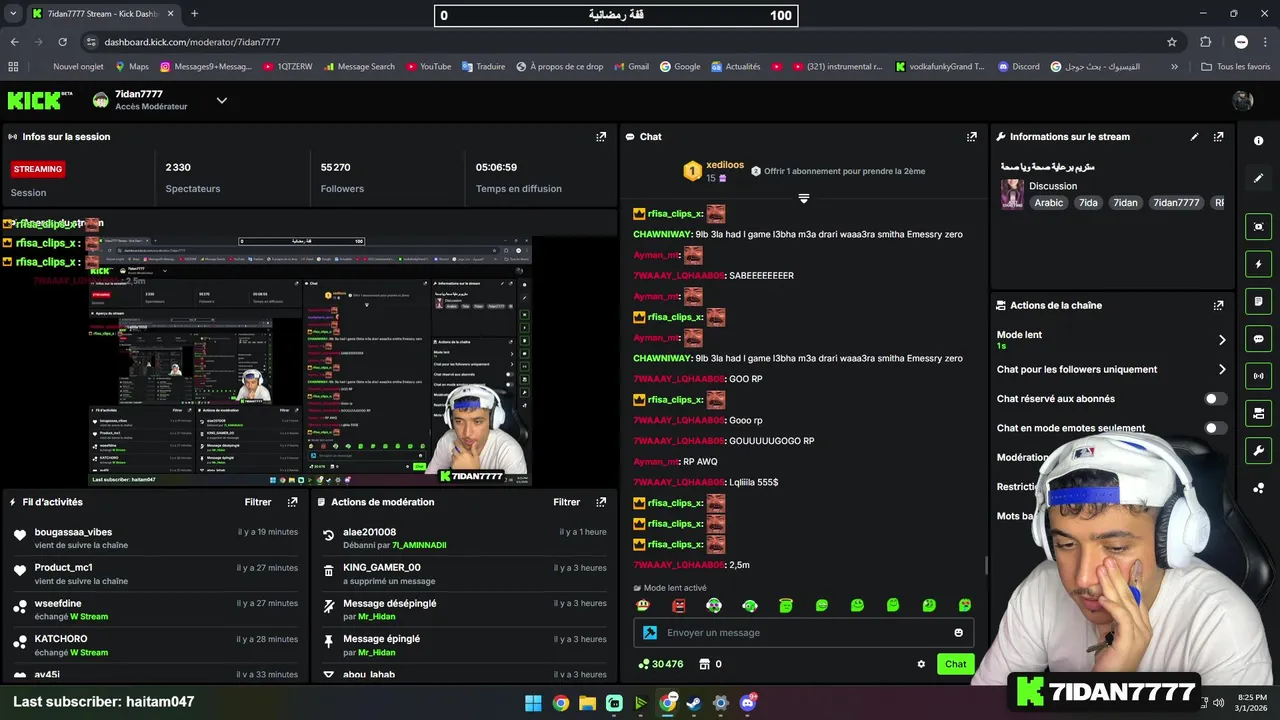Open the Discord bookmark
This screenshot has width=1280, height=720.
coord(1018,67)
